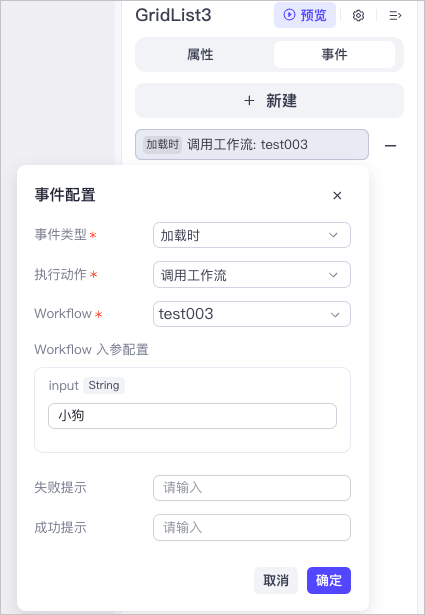Switch to the 事件 tab
The width and height of the screenshot is (425, 615).
(334, 55)
